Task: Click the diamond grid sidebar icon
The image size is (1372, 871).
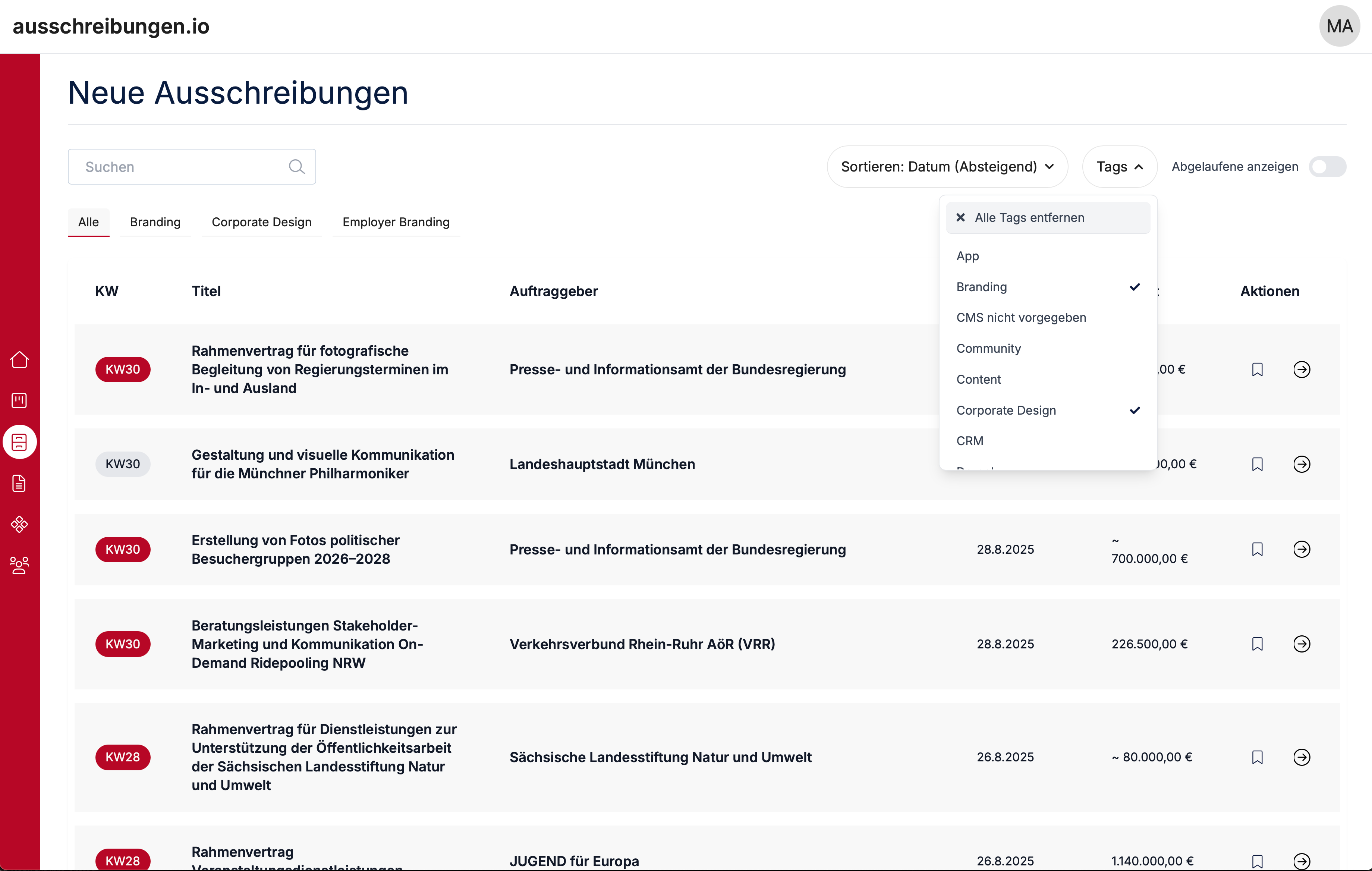Action: coord(19,524)
